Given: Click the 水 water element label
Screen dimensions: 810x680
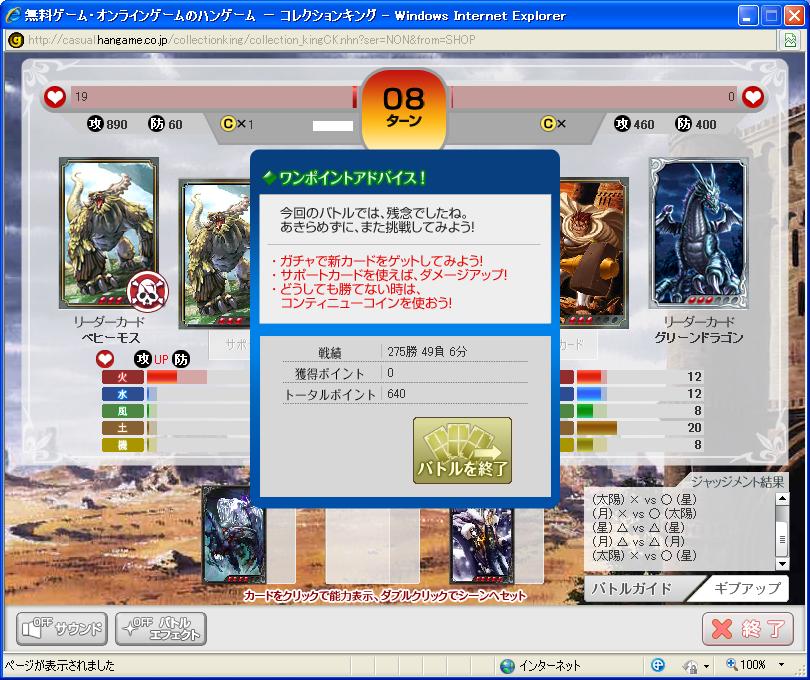Looking at the screenshot, I should [122, 394].
